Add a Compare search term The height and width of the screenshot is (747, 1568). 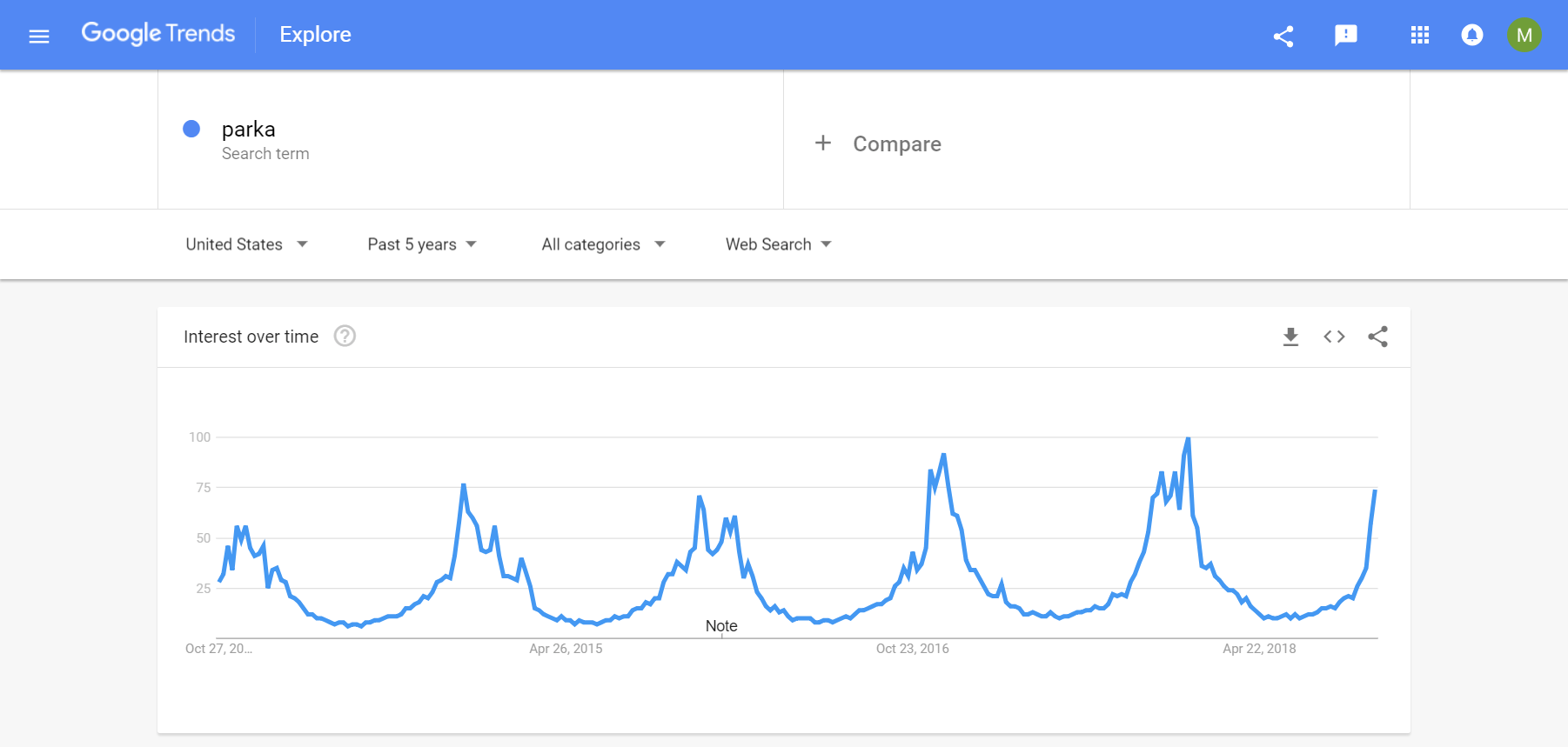click(x=878, y=143)
